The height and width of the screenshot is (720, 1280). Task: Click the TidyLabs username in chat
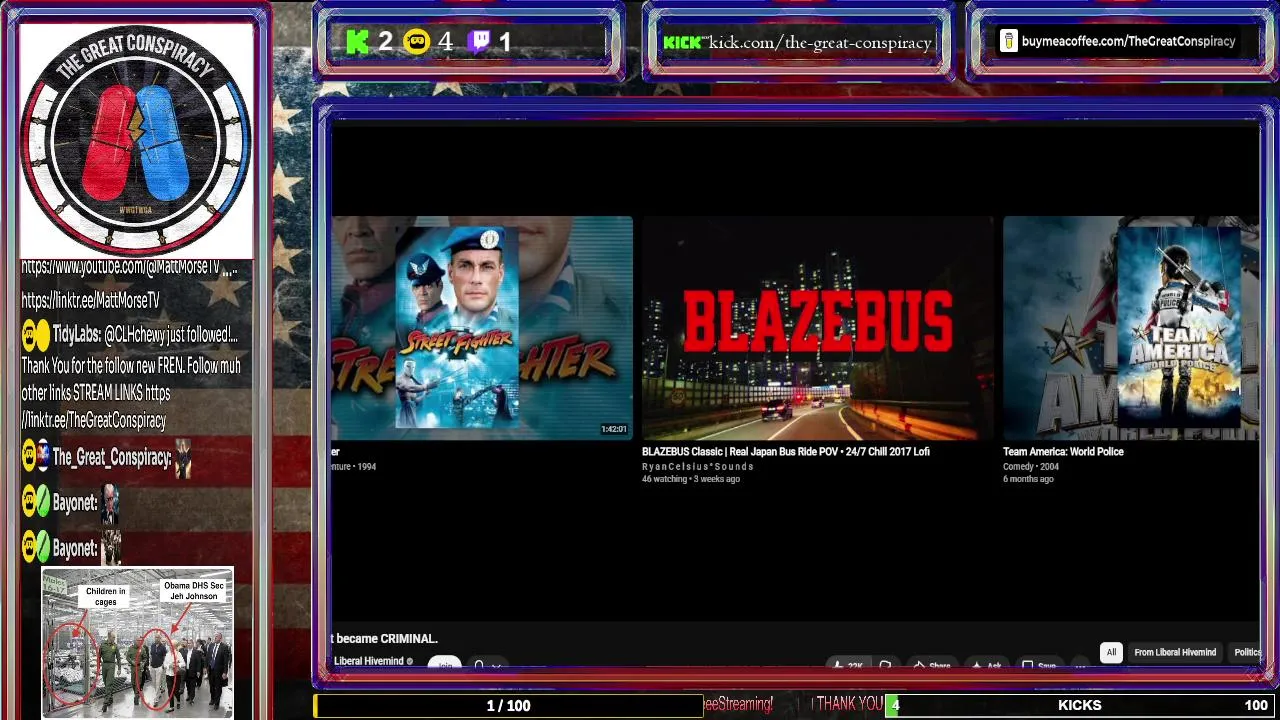pos(75,335)
